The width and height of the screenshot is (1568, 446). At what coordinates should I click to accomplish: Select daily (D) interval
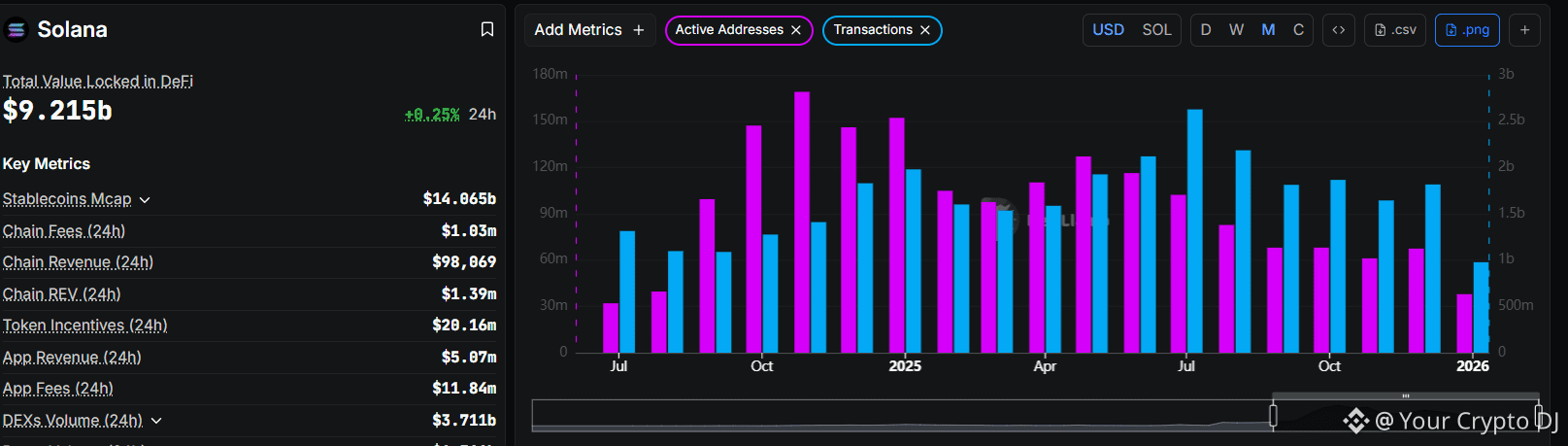pos(1206,30)
